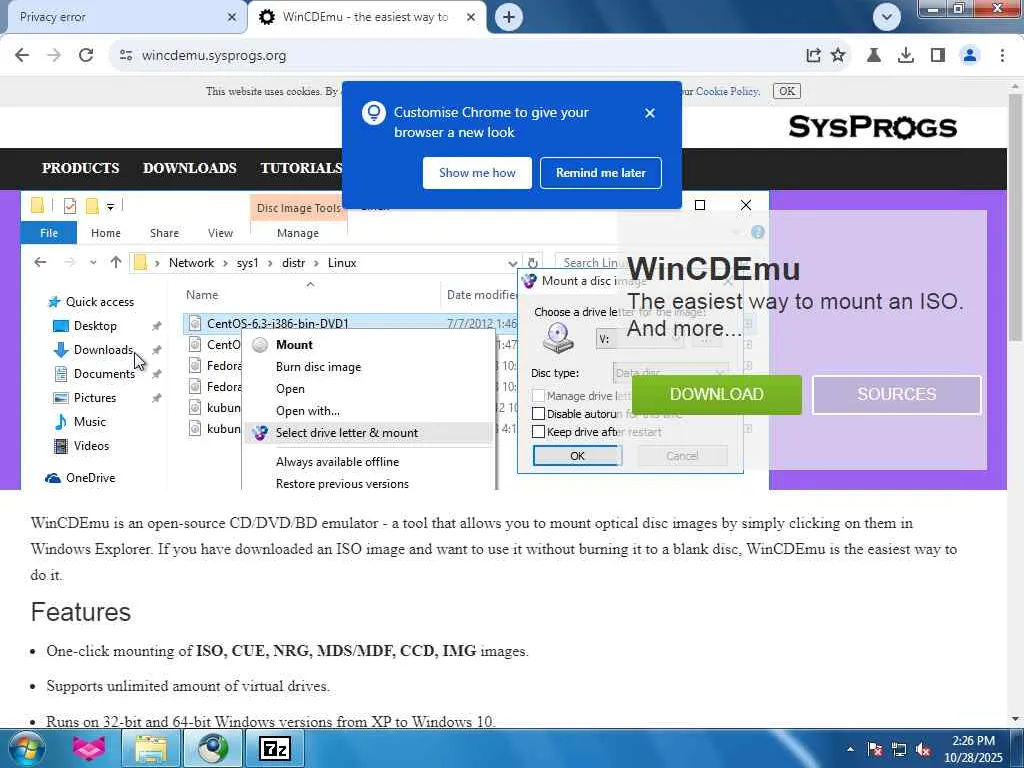This screenshot has width=1024, height=768.
Task: Click the muted volume tray icon
Action: click(x=923, y=749)
